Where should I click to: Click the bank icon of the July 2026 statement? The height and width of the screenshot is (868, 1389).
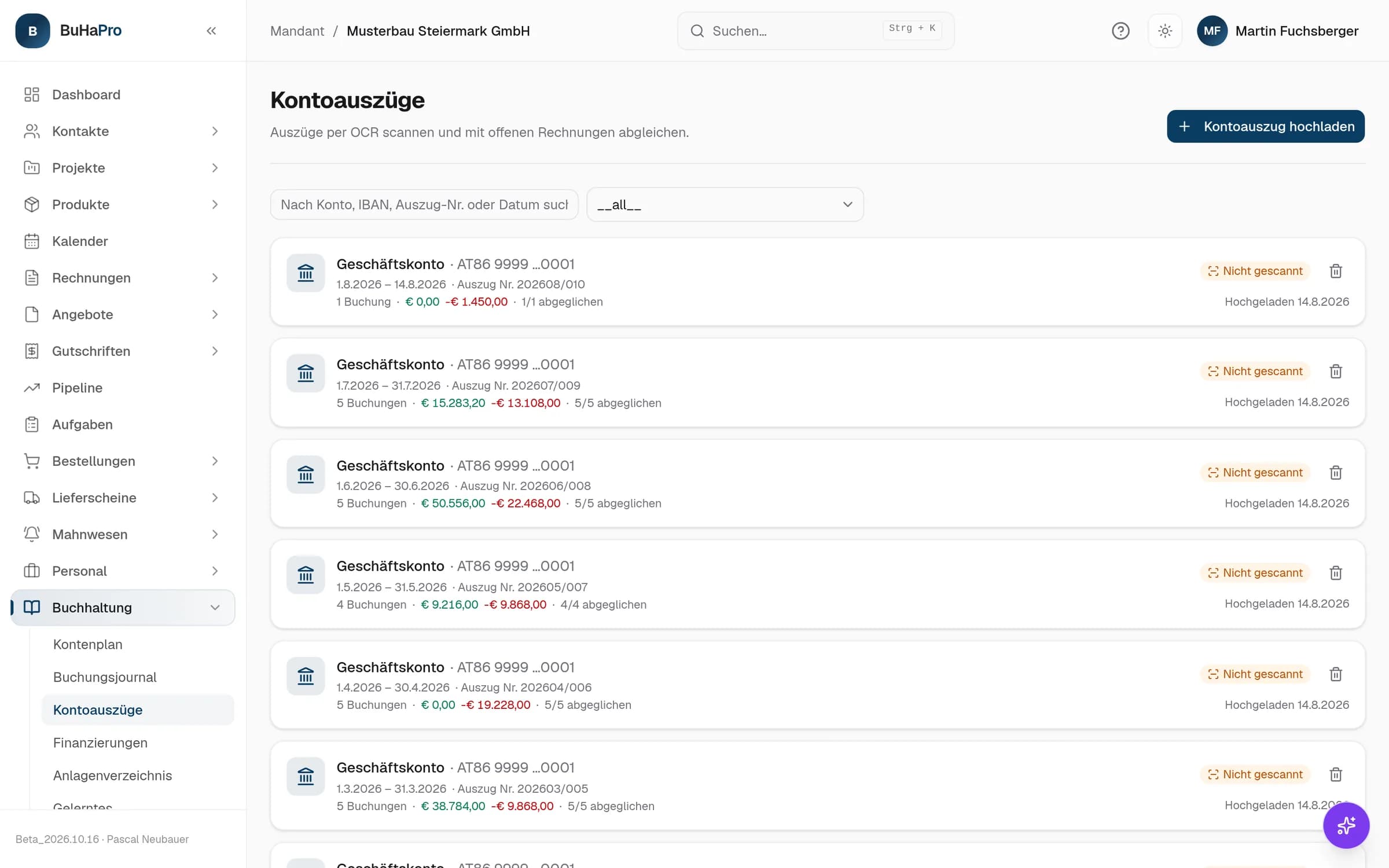[306, 373]
